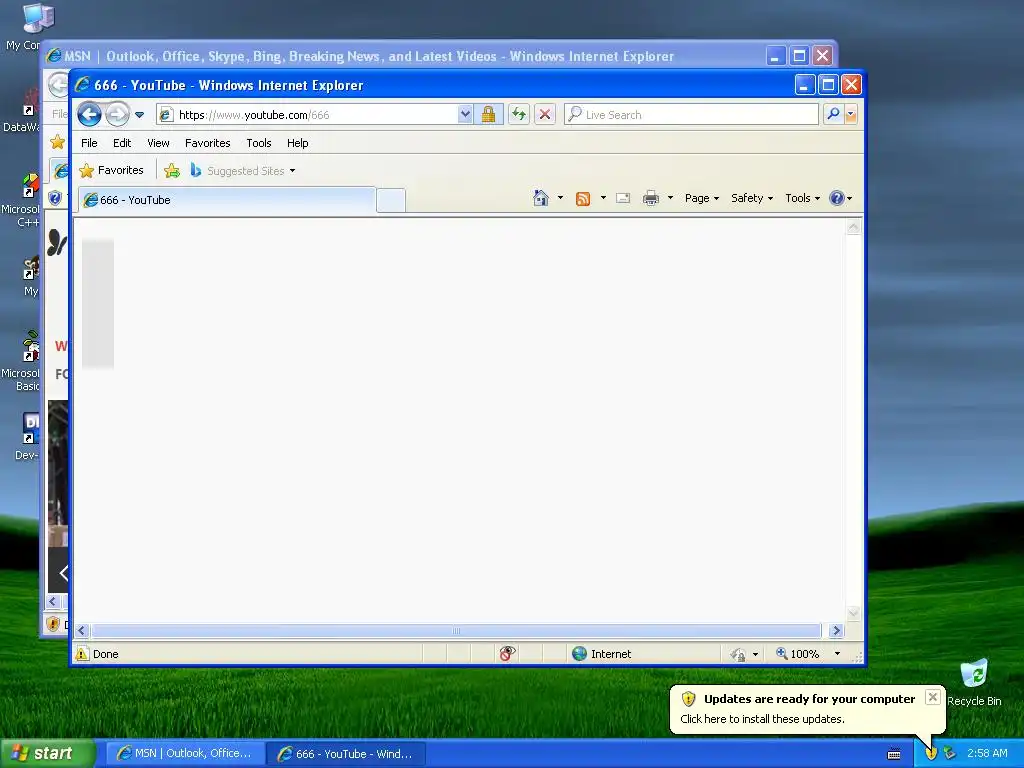Click the favorites star in MSN window
Screen dimensions: 1024x768
point(57,142)
